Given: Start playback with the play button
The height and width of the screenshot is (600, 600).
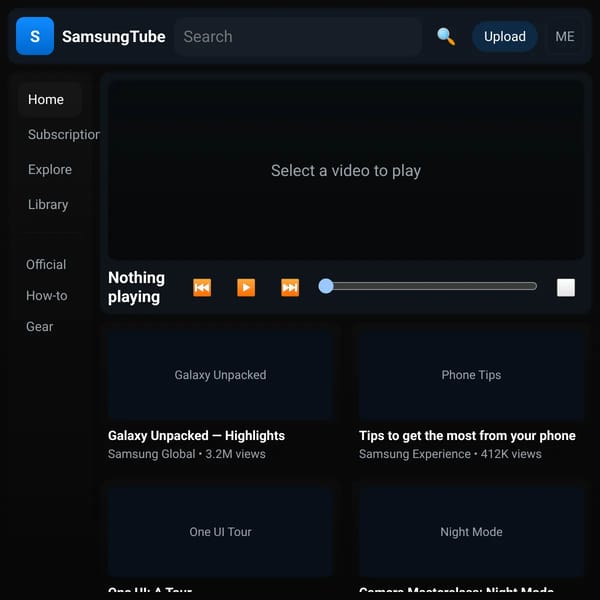Looking at the screenshot, I should click(x=246, y=287).
